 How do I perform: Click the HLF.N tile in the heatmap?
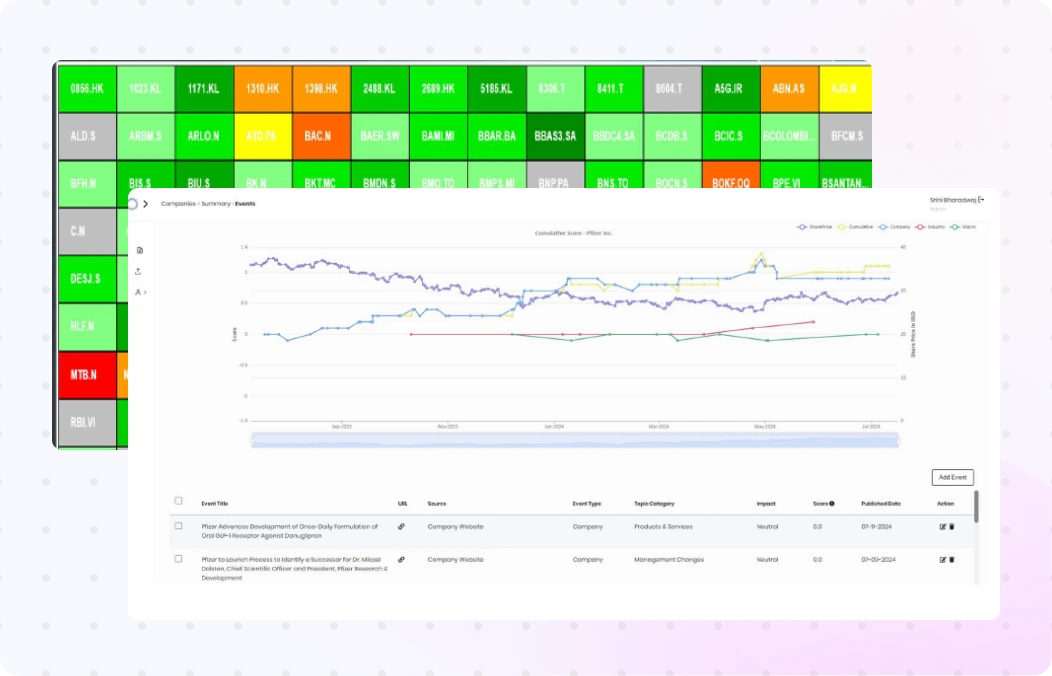pyautogui.click(x=87, y=327)
